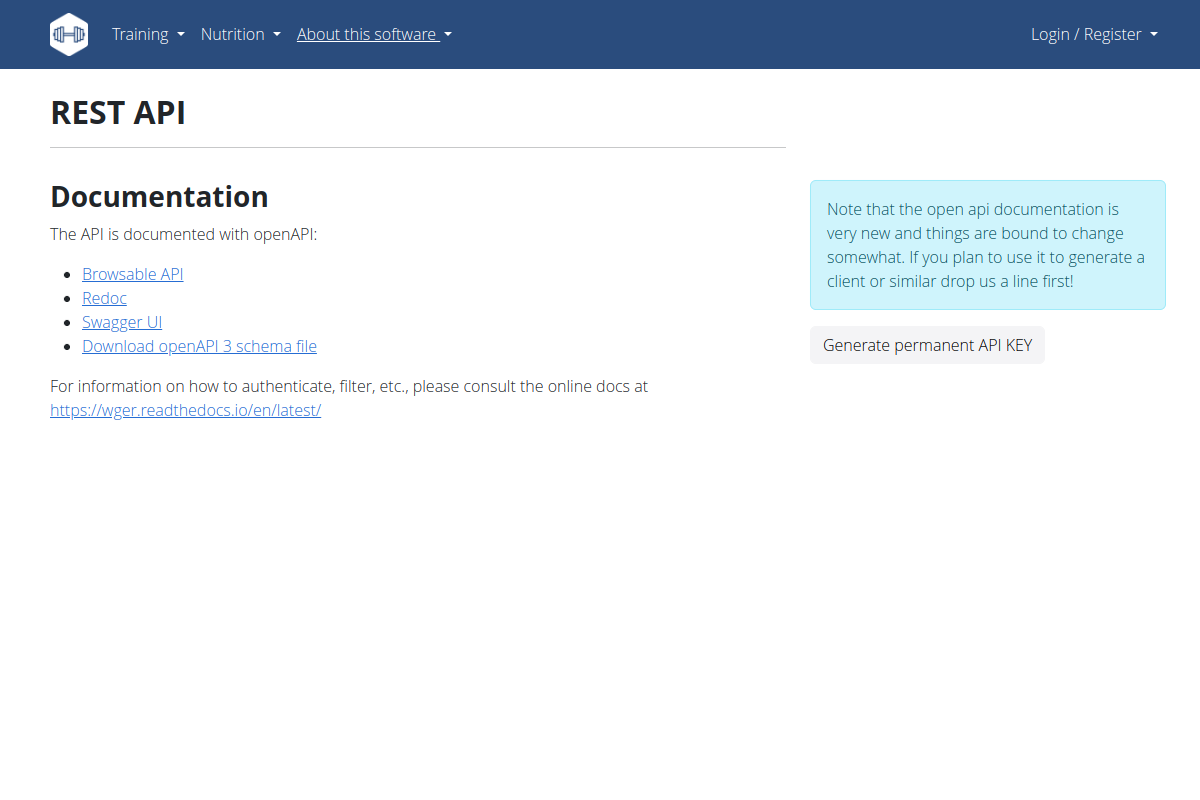This screenshot has height=800, width=1200.
Task: Click the REST API page heading
Action: [118, 113]
